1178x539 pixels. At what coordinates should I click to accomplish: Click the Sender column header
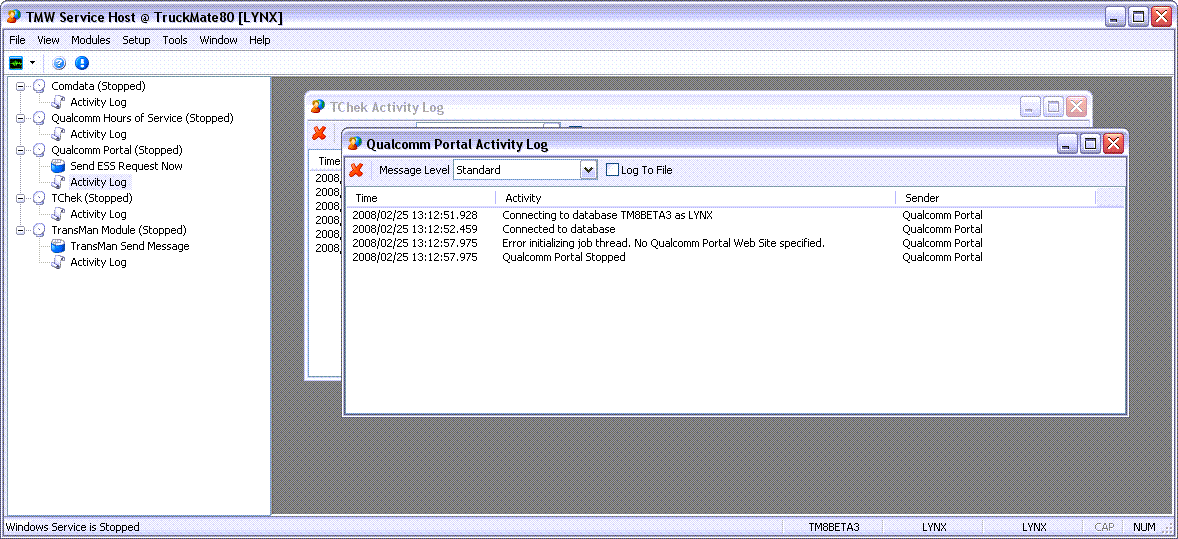994,198
